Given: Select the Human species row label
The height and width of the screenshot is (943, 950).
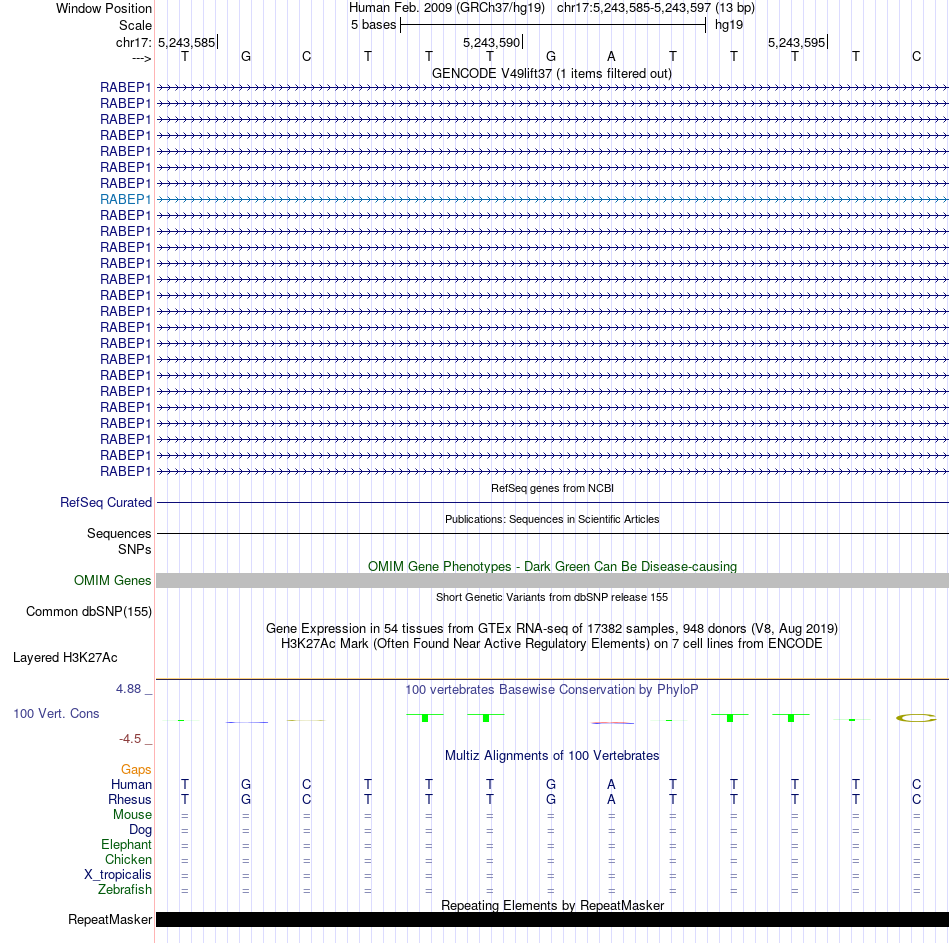Looking at the screenshot, I should click(x=131, y=785).
